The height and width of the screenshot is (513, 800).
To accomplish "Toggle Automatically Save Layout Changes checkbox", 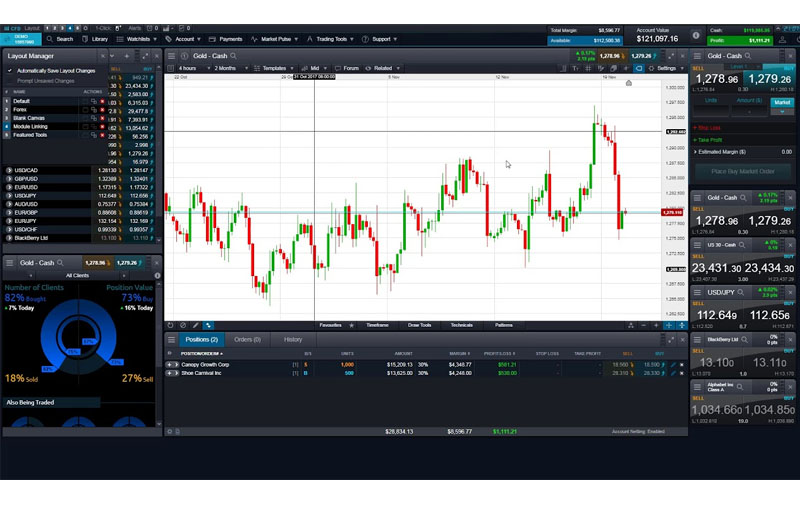I will click(10, 71).
